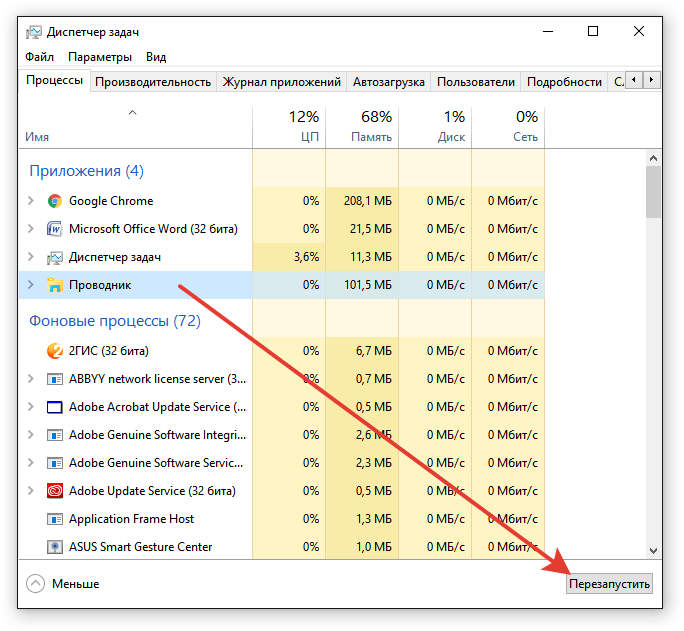
Task: Click the Меньше label to show fewer details
Action: [75, 584]
